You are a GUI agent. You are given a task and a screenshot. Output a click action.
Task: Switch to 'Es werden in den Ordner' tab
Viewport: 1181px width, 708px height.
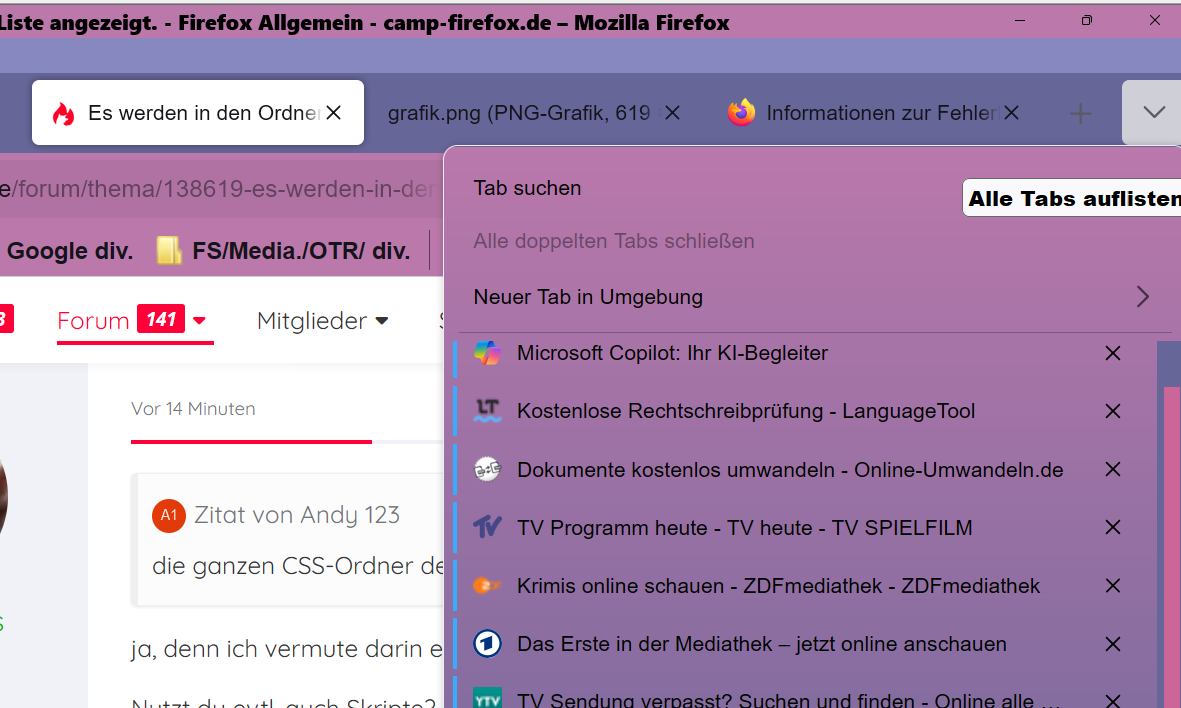click(197, 113)
